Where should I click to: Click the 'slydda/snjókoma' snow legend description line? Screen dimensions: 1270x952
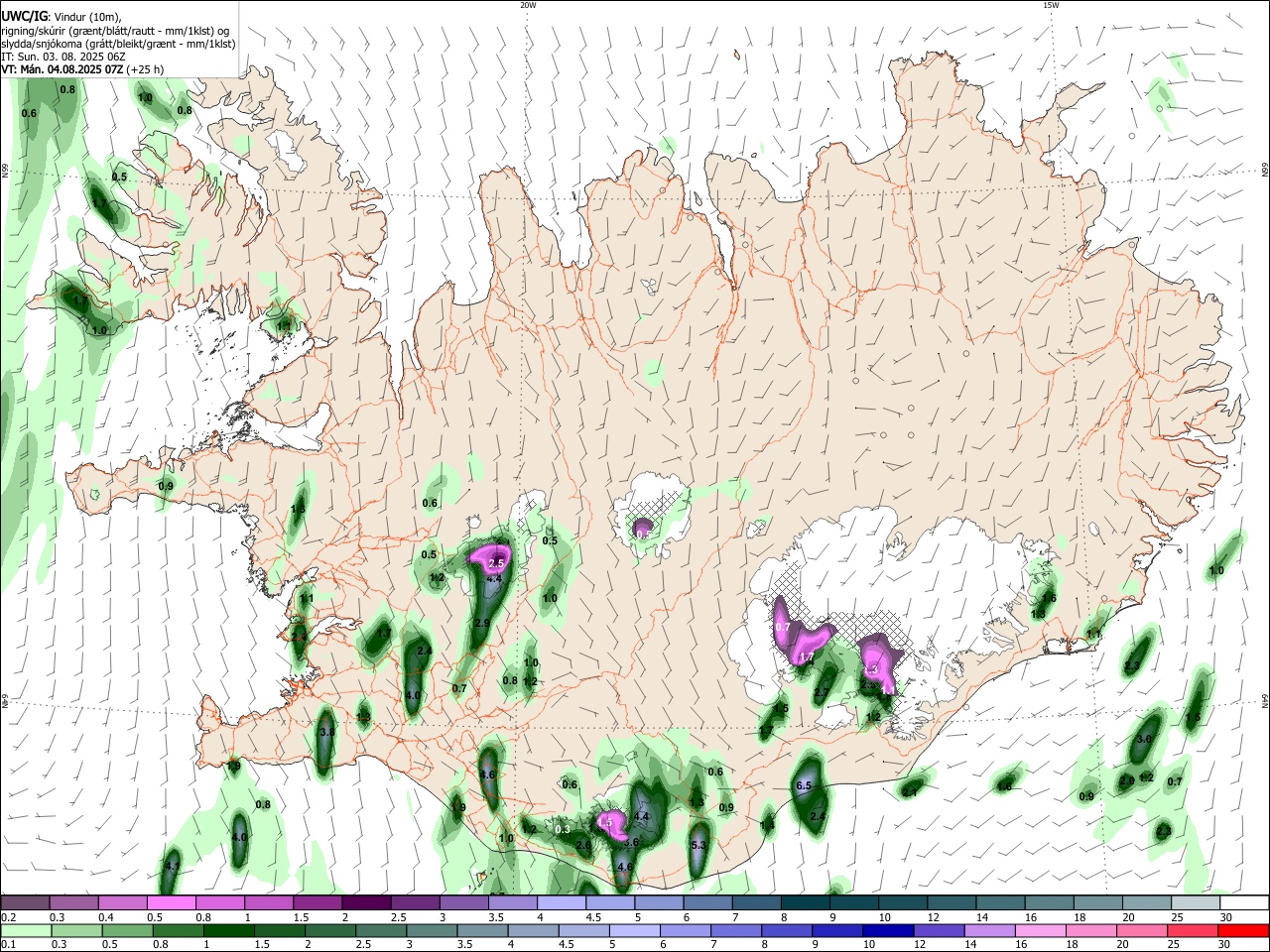pyautogui.click(x=118, y=44)
